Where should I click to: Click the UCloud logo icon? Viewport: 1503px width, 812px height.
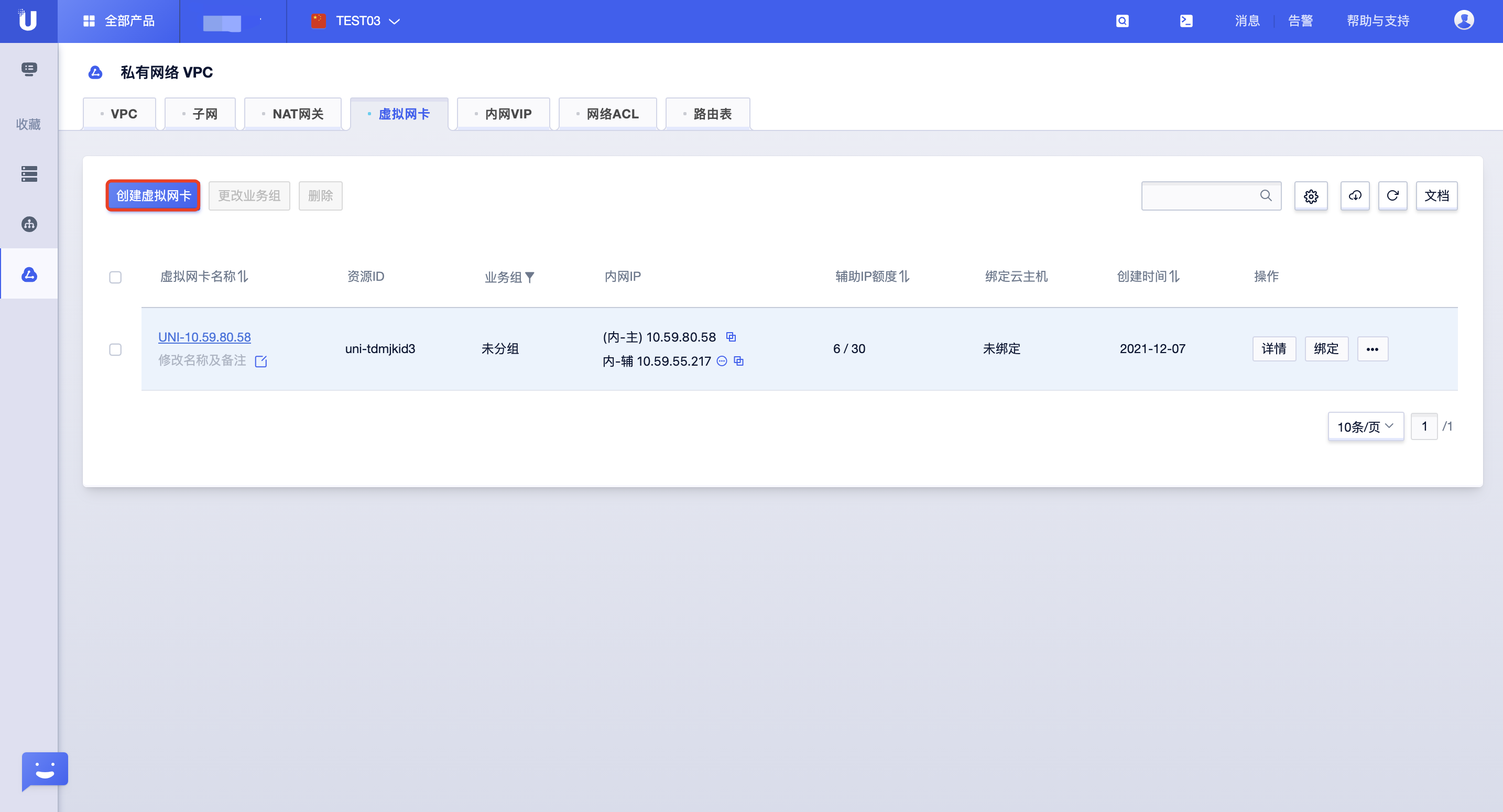[27, 20]
